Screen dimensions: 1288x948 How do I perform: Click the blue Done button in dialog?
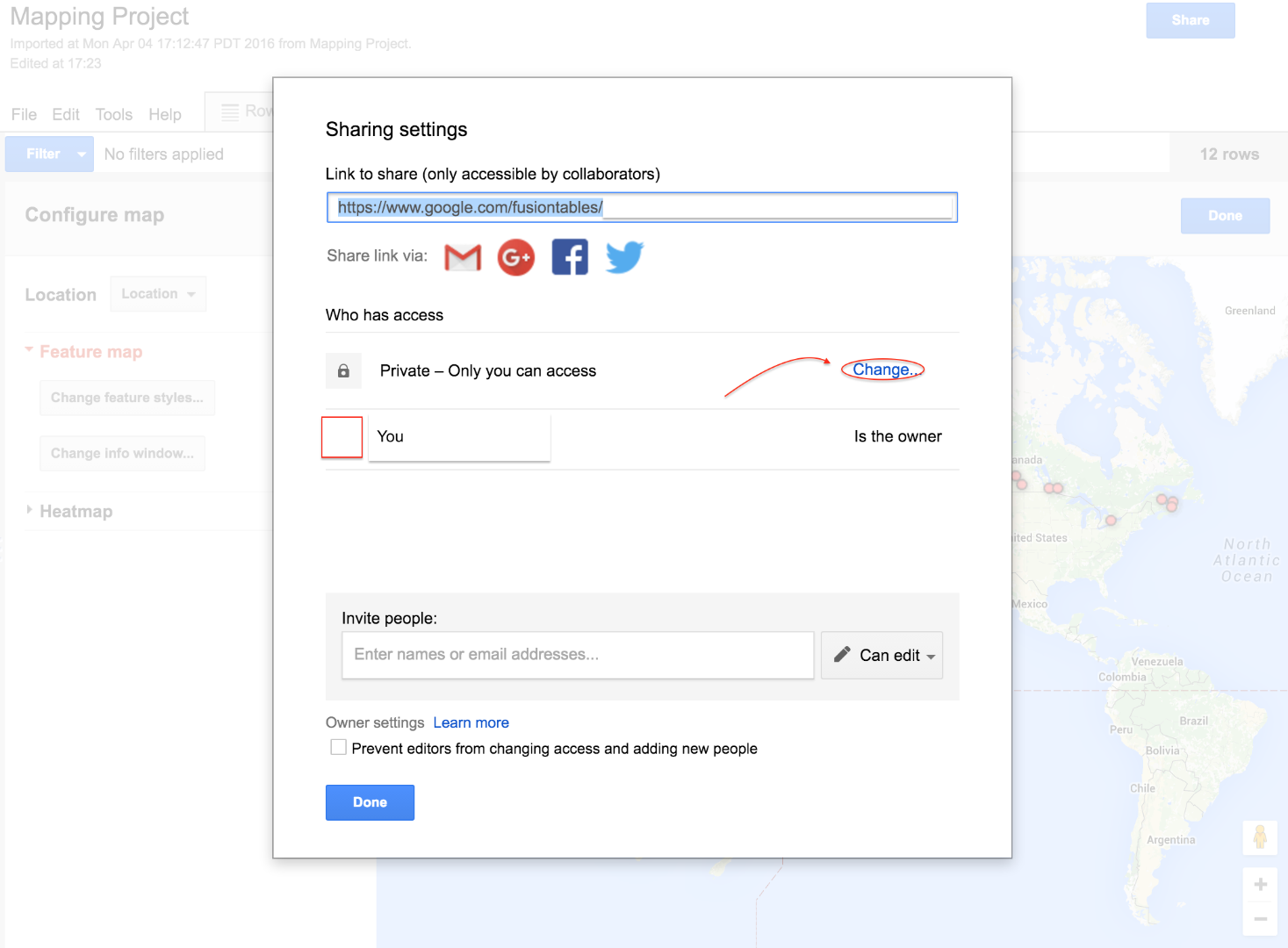click(370, 802)
